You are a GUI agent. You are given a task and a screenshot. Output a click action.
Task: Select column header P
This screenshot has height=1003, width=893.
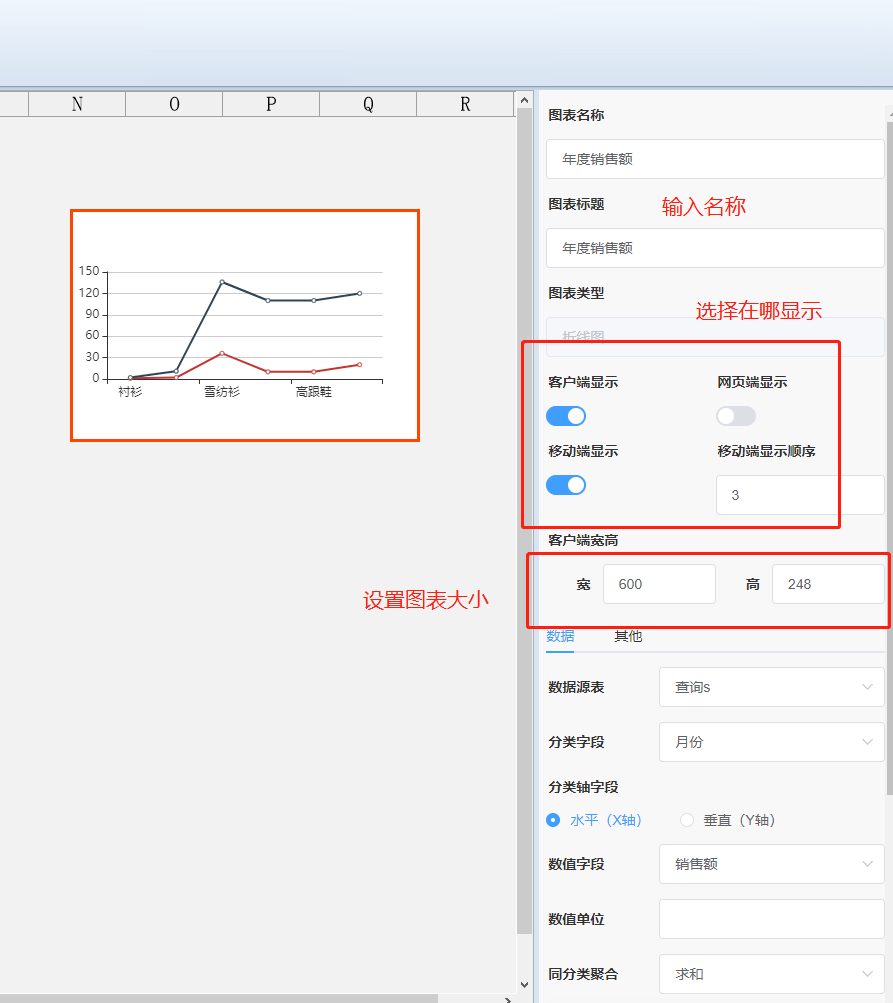(x=271, y=104)
